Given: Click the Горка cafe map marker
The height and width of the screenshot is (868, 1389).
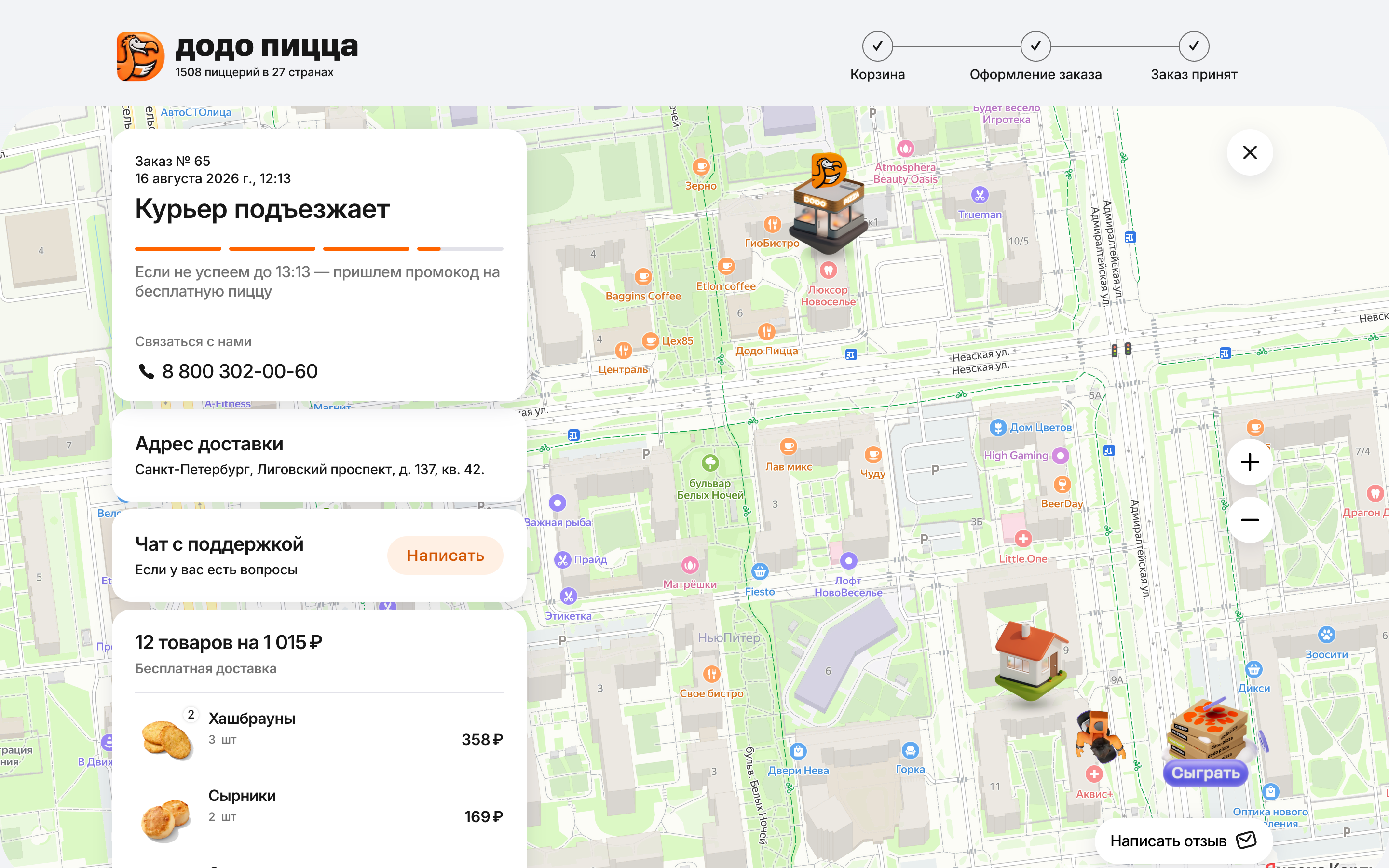Looking at the screenshot, I should point(910,750).
